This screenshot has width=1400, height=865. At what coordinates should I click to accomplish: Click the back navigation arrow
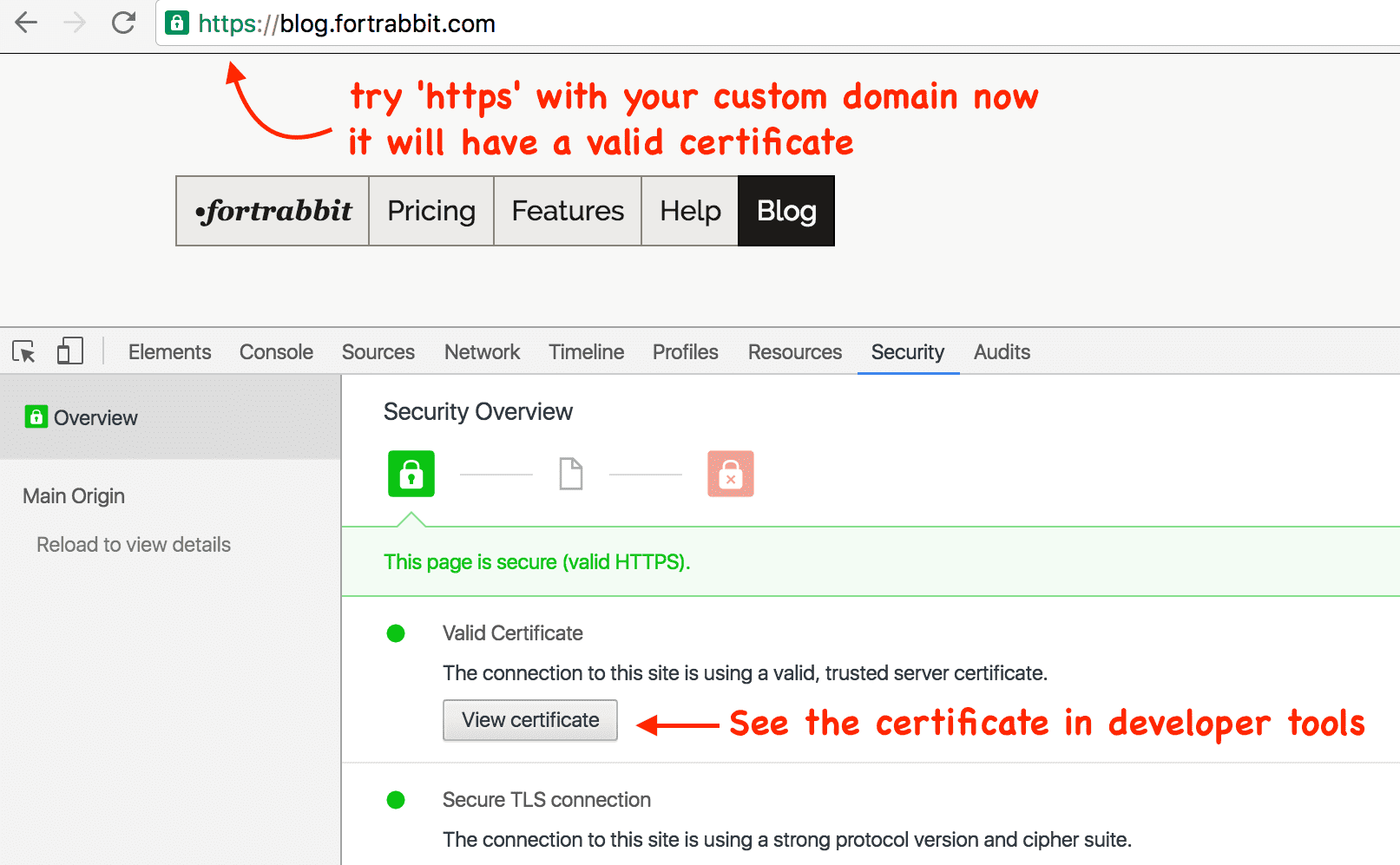point(26,23)
